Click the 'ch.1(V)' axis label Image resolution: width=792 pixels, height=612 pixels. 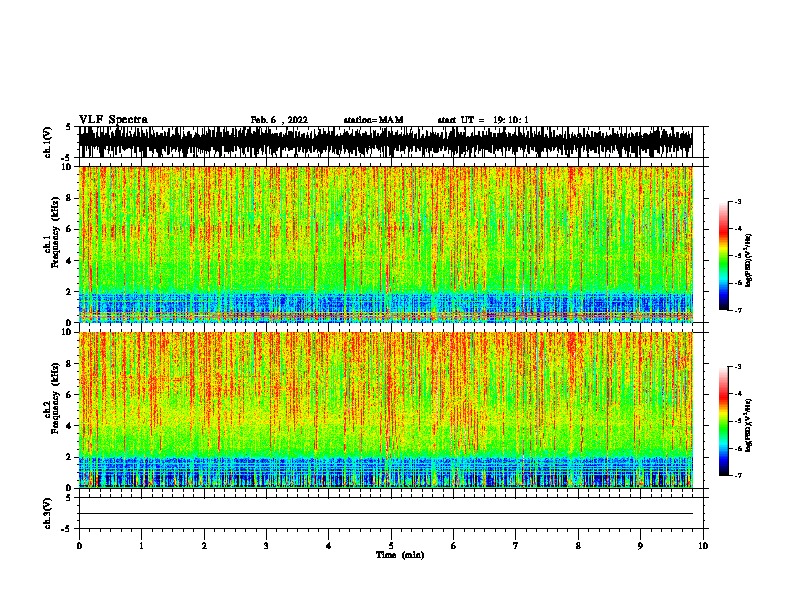point(47,142)
